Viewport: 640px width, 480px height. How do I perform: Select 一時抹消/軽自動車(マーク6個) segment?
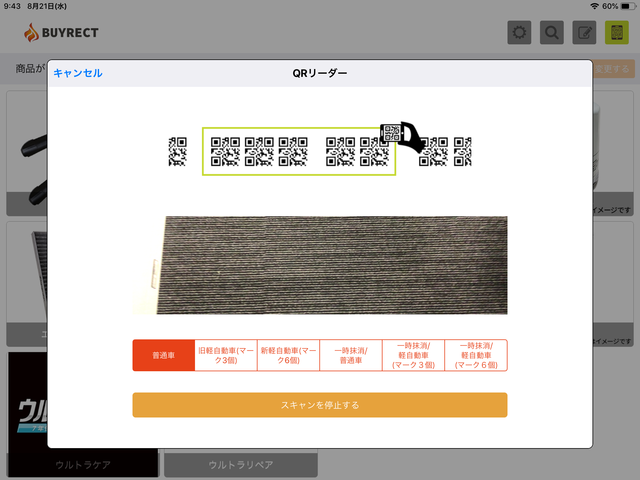476,355
